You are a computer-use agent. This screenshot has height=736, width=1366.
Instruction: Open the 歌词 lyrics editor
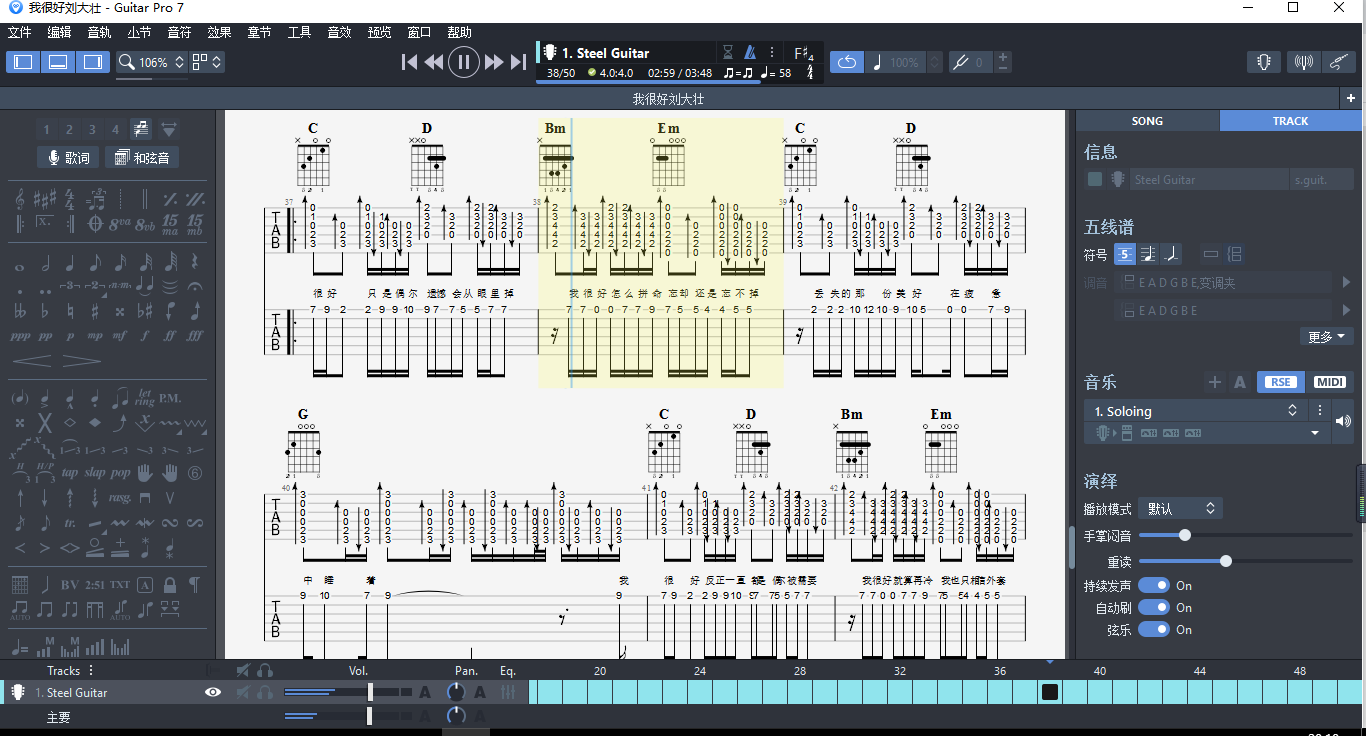click(67, 157)
